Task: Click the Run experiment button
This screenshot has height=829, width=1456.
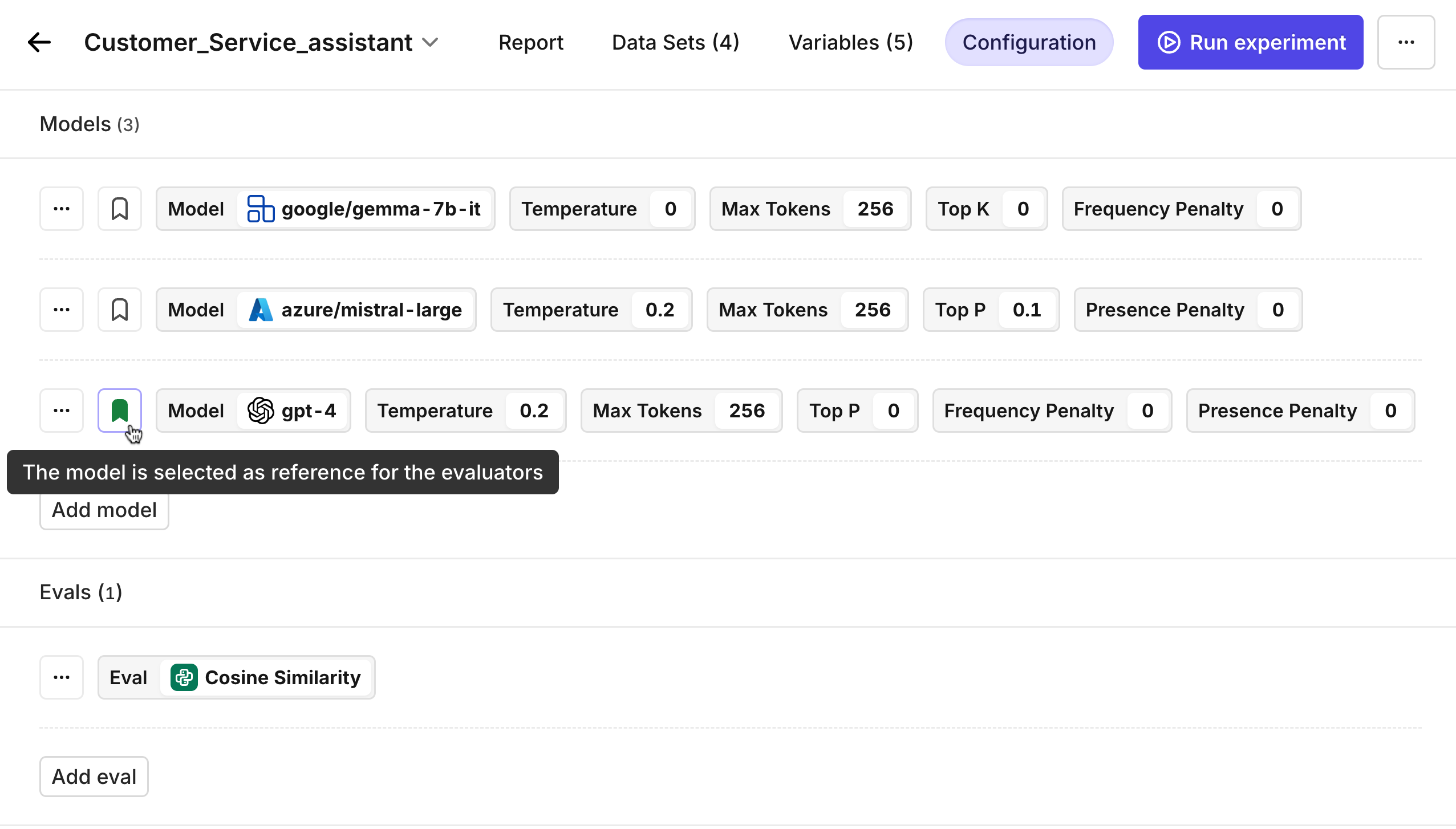Action: (1250, 42)
